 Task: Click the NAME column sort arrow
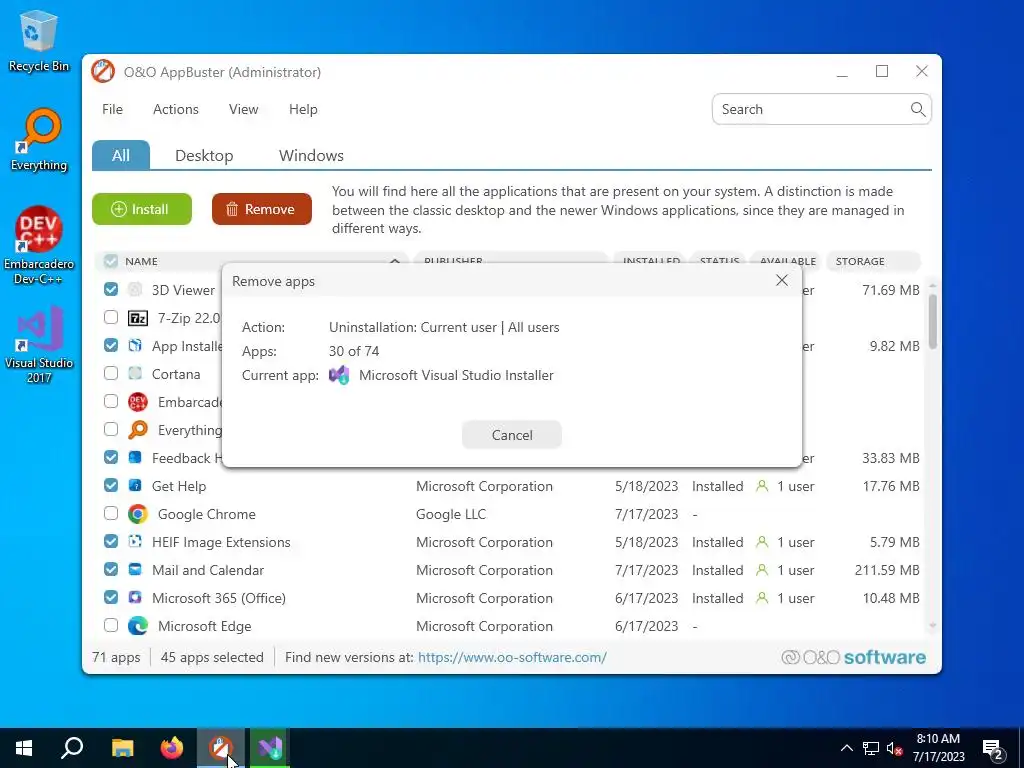(x=394, y=261)
